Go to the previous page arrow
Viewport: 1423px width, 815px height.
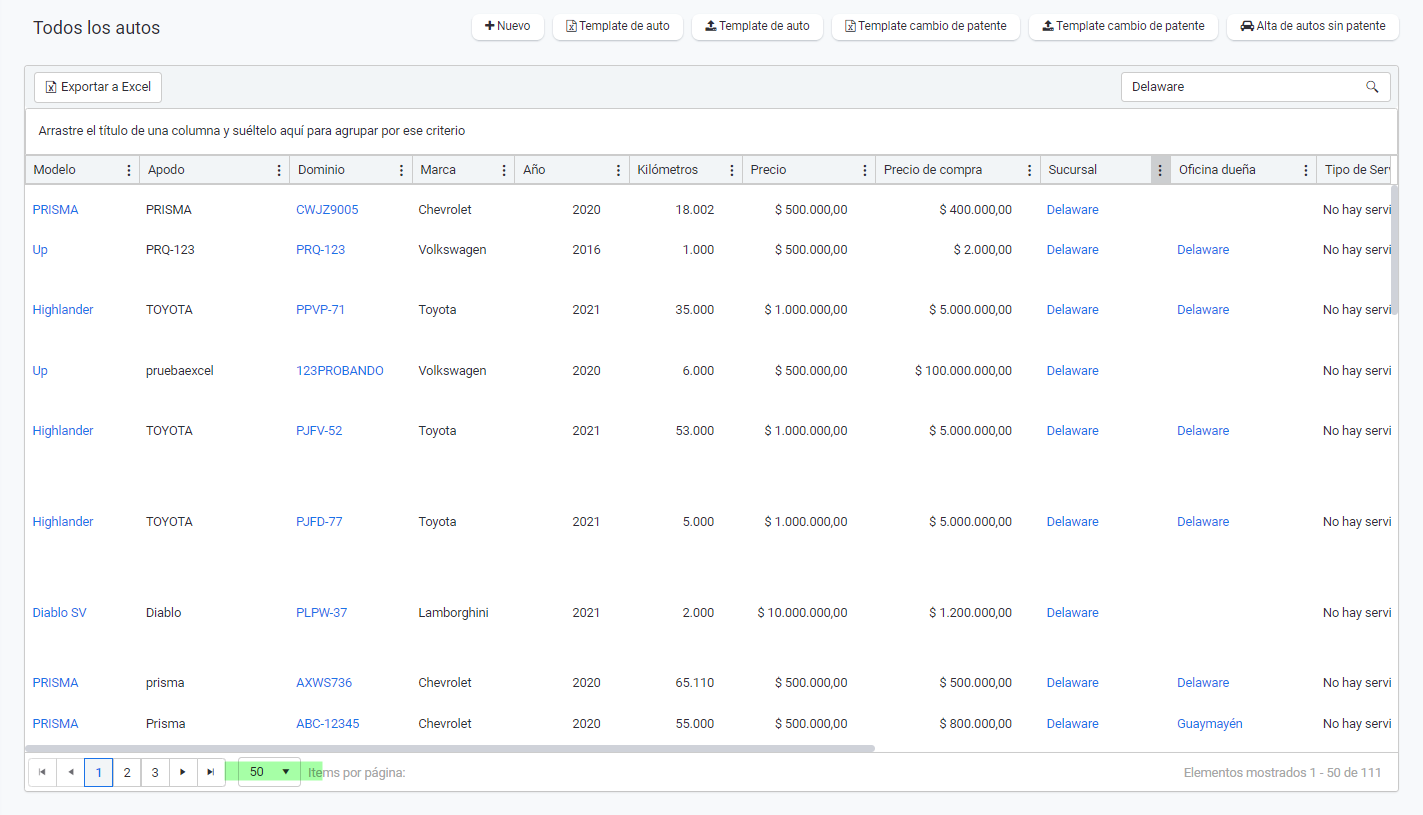tap(70, 772)
